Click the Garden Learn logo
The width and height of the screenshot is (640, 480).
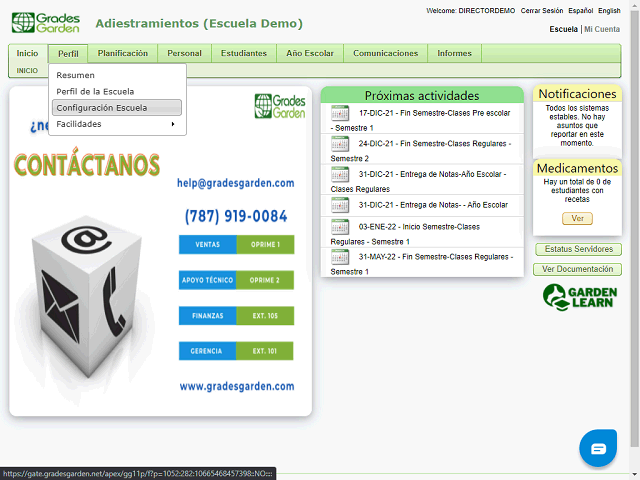pos(580,297)
